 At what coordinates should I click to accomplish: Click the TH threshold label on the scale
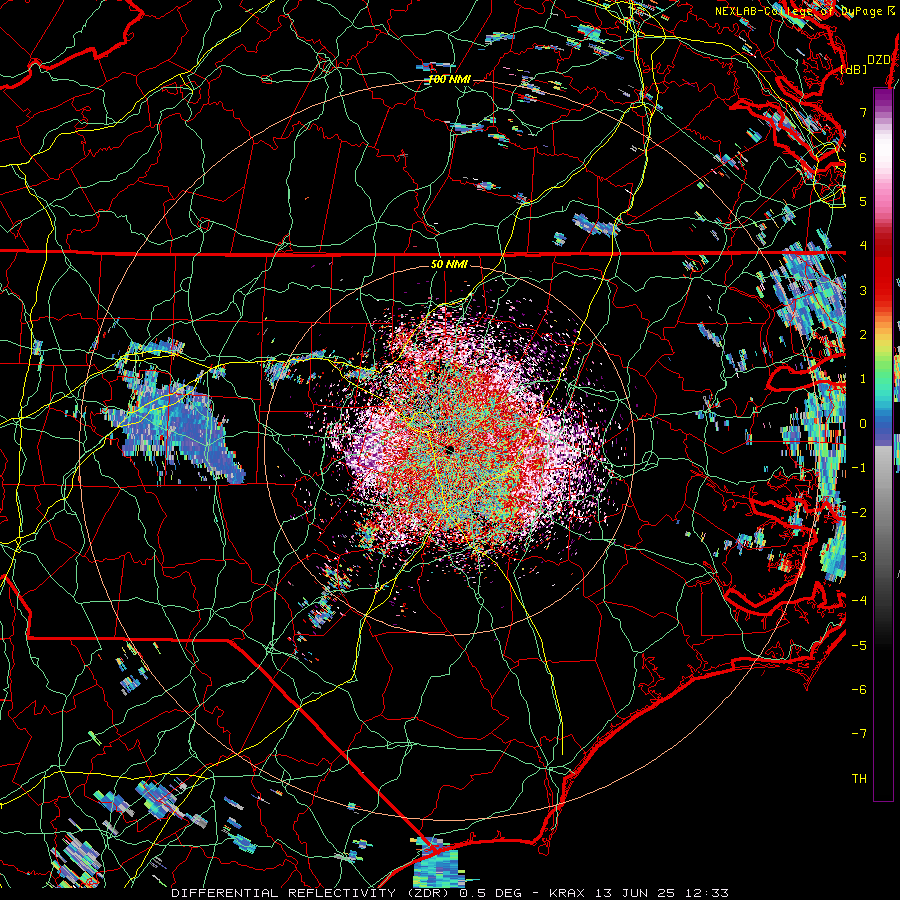point(859,779)
